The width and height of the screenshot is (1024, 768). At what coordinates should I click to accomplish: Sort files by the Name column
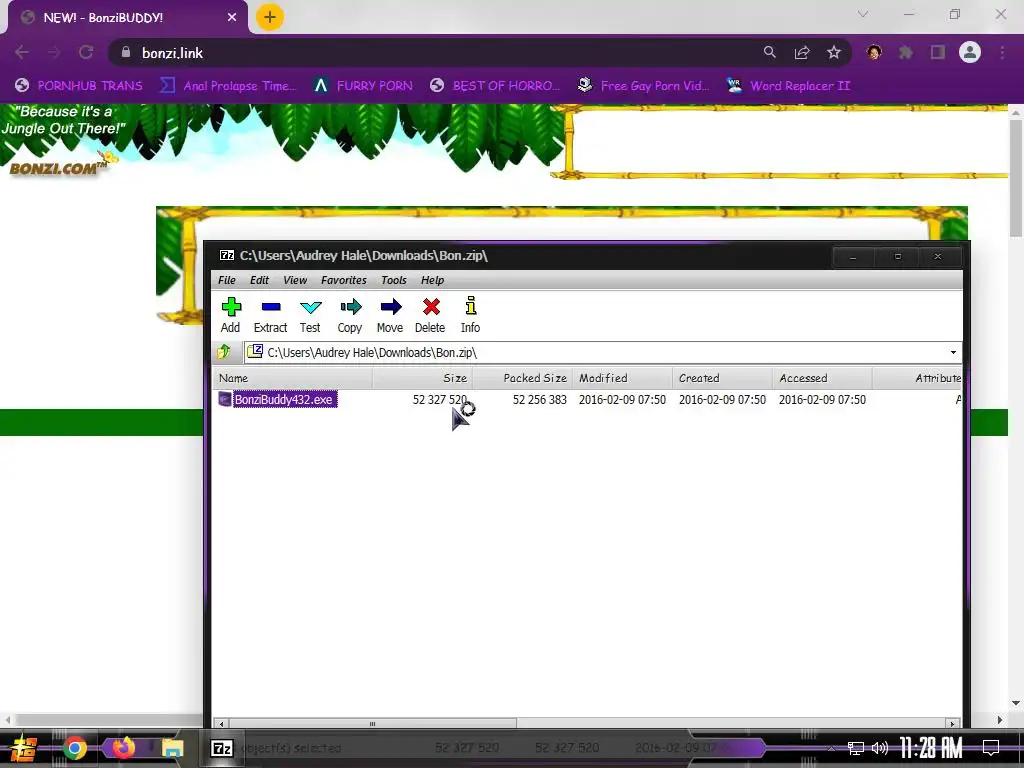[293, 378]
